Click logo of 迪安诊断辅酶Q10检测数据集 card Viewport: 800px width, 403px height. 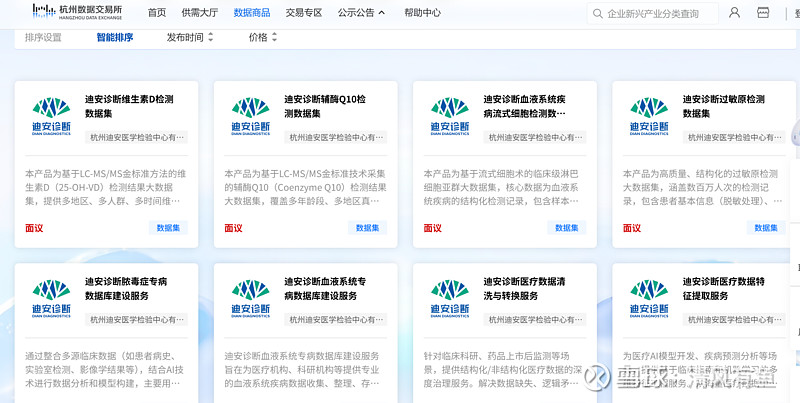(251, 116)
